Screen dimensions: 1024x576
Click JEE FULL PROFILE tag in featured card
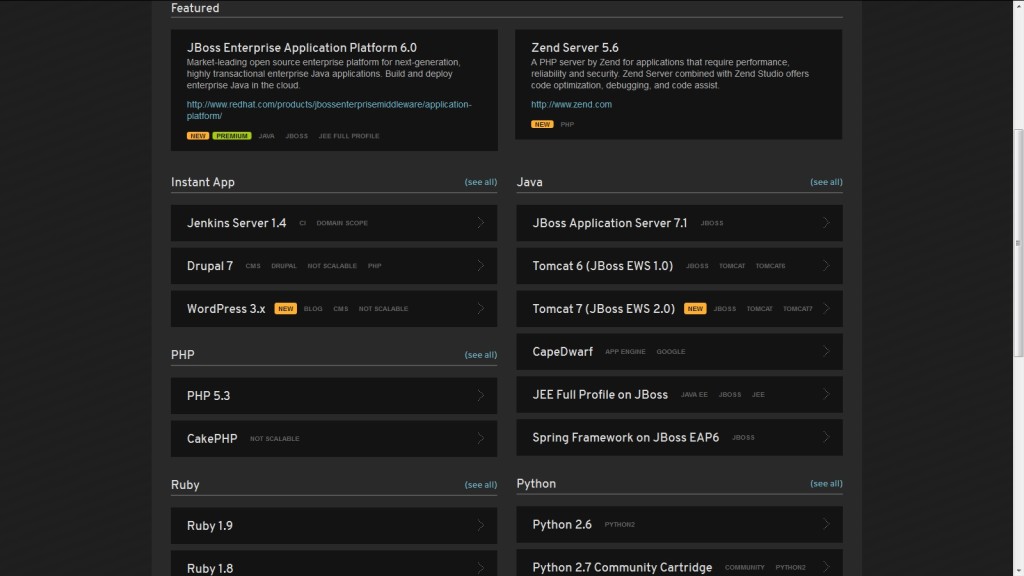coord(349,136)
